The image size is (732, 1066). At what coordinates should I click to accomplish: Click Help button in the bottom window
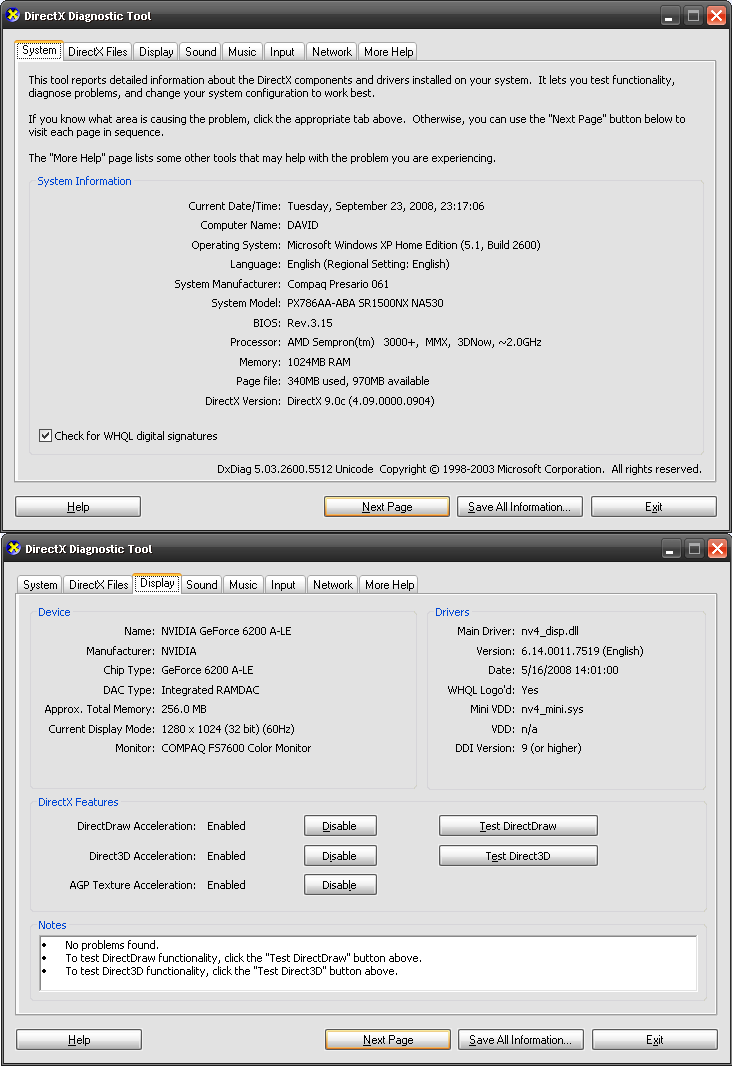pyautogui.click(x=79, y=1039)
